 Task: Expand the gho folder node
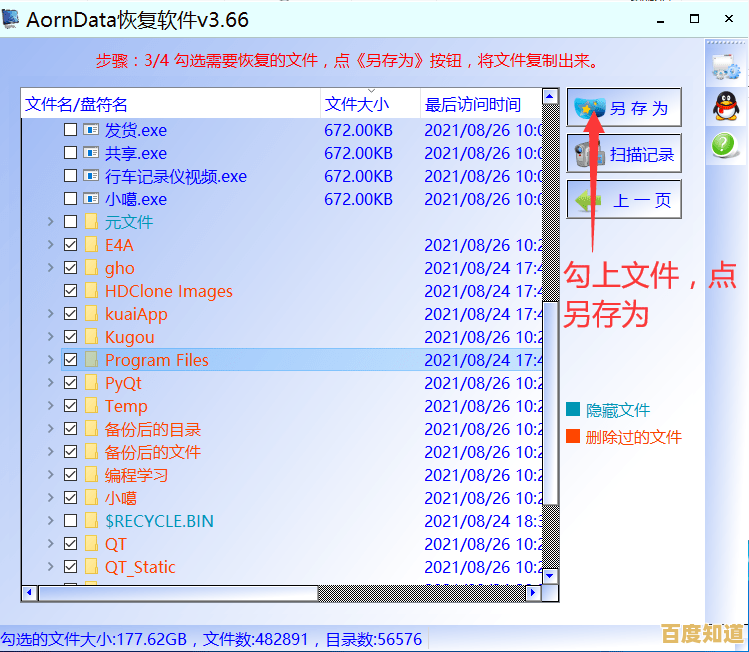pos(51,267)
